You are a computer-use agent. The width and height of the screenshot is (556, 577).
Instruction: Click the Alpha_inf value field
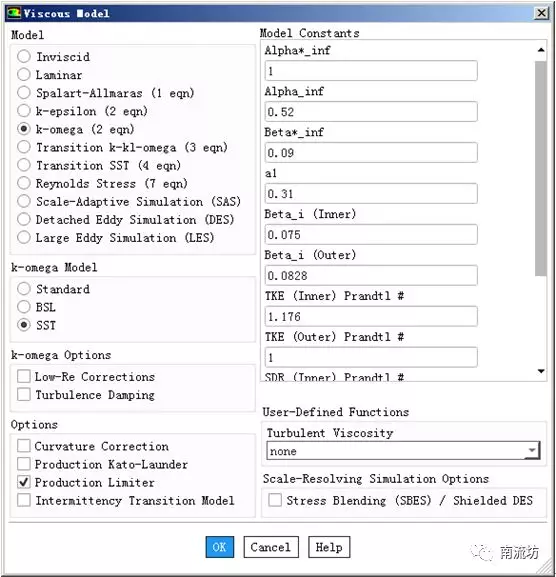coord(371,111)
